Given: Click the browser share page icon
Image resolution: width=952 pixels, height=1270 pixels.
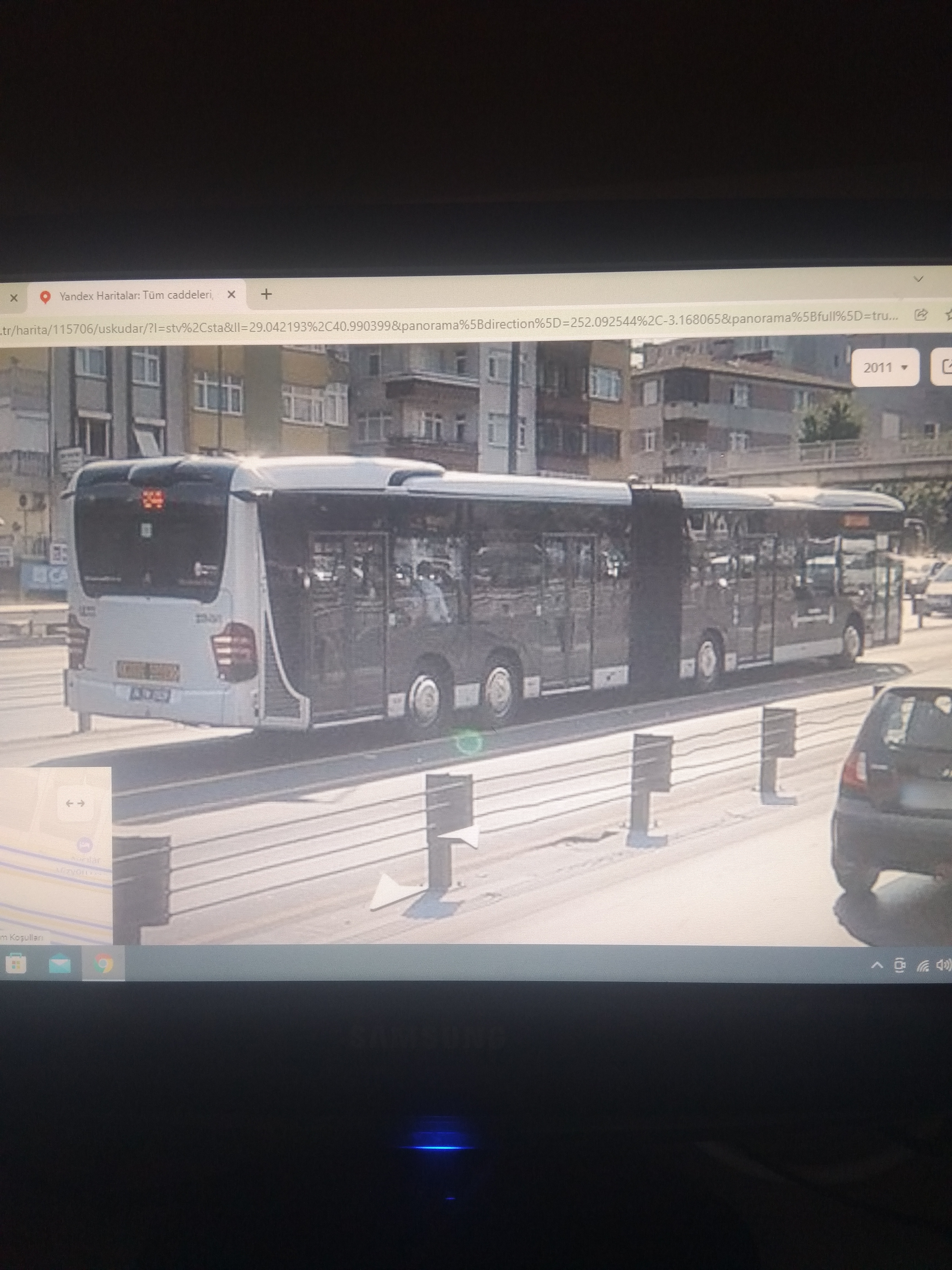Looking at the screenshot, I should click(921, 315).
